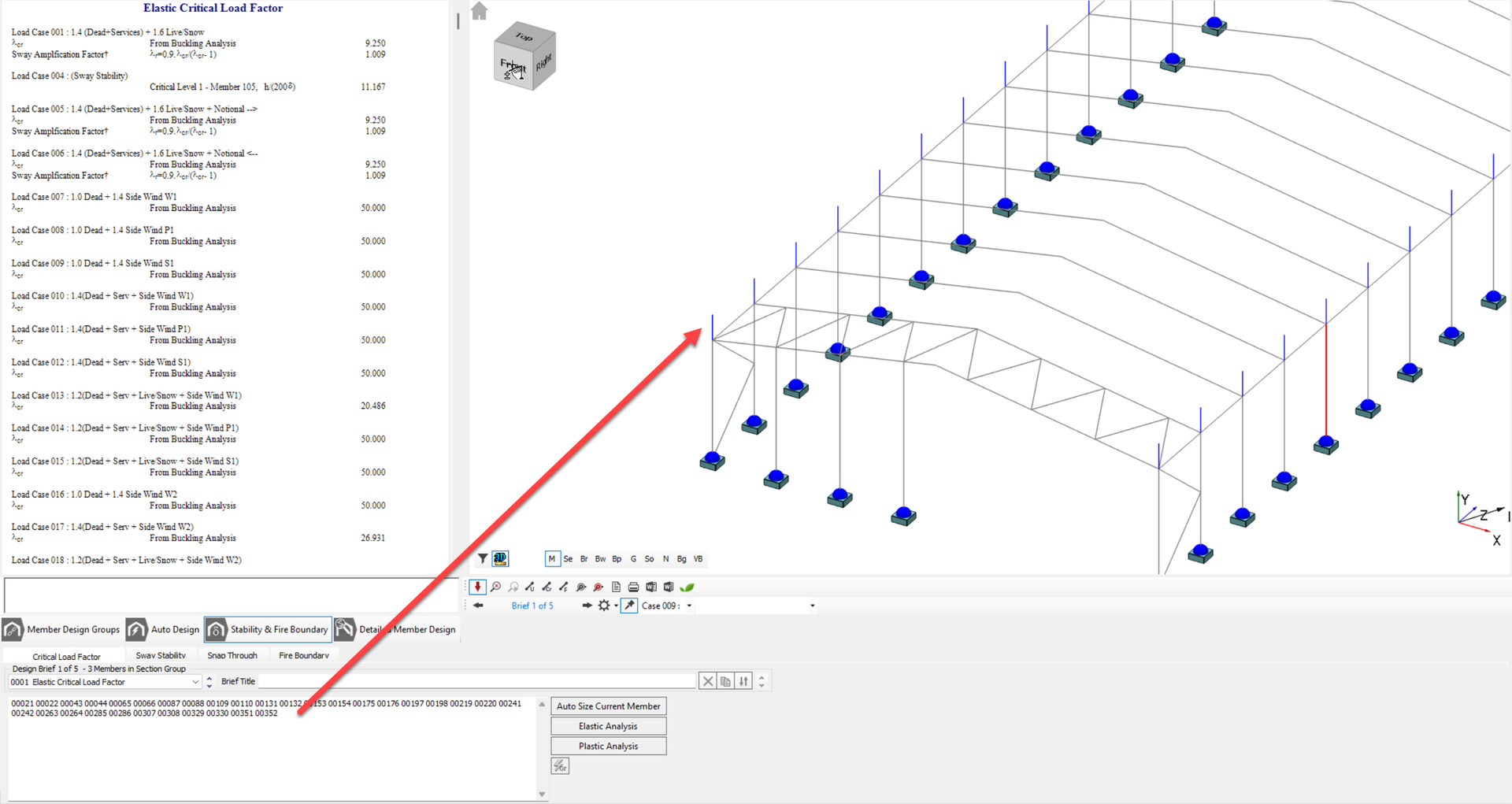Screen dimensions: 1512x804
Task: Open the gear settings dropdown arrow
Action: [x=616, y=606]
